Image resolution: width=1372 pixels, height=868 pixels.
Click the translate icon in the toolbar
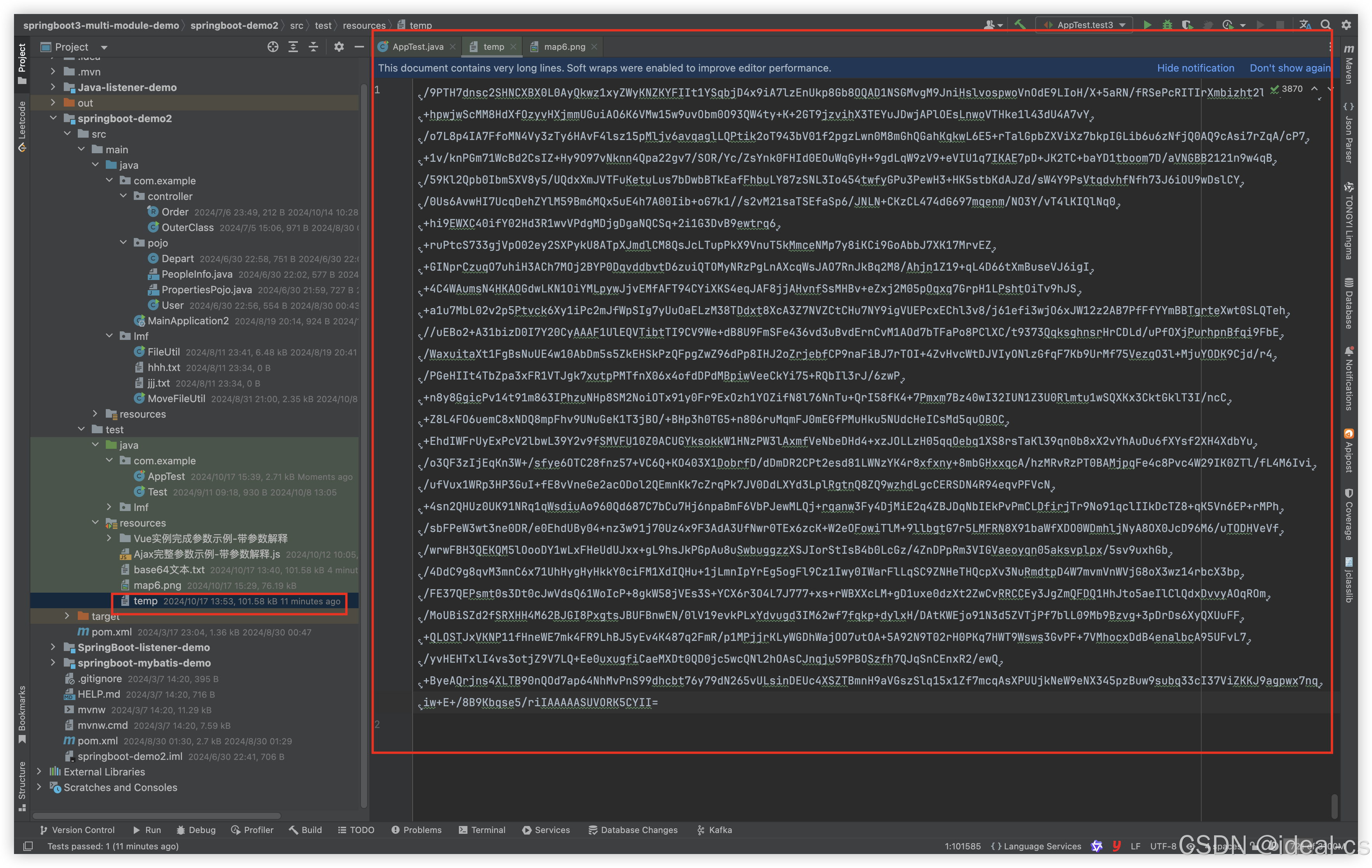1305,24
